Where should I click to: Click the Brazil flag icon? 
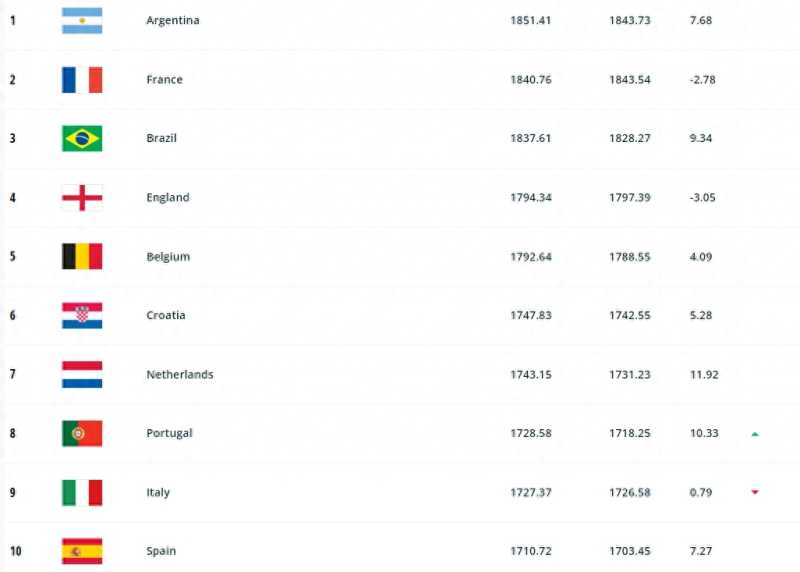click(82, 138)
